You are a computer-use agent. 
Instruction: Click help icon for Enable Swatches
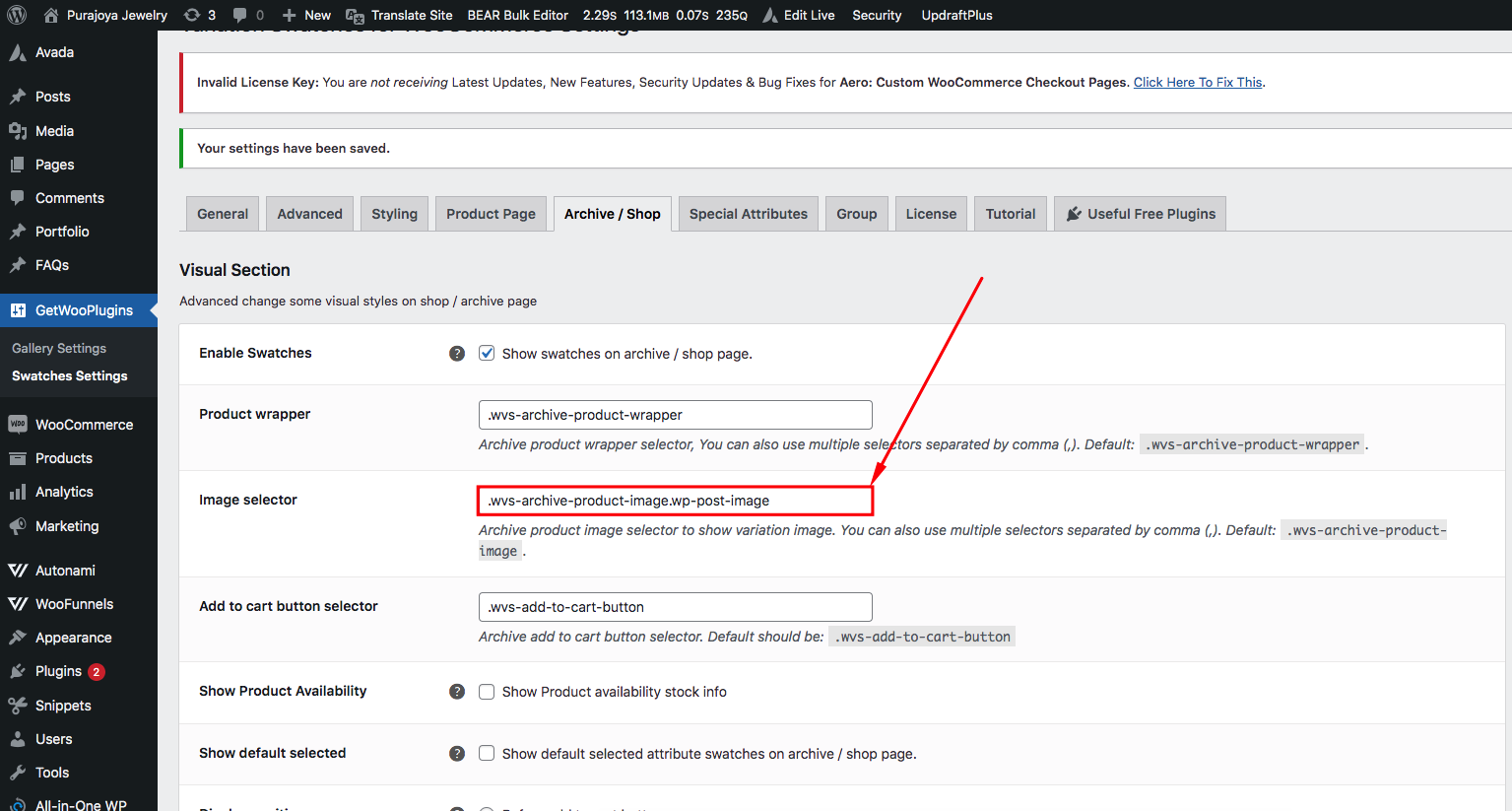tap(457, 353)
